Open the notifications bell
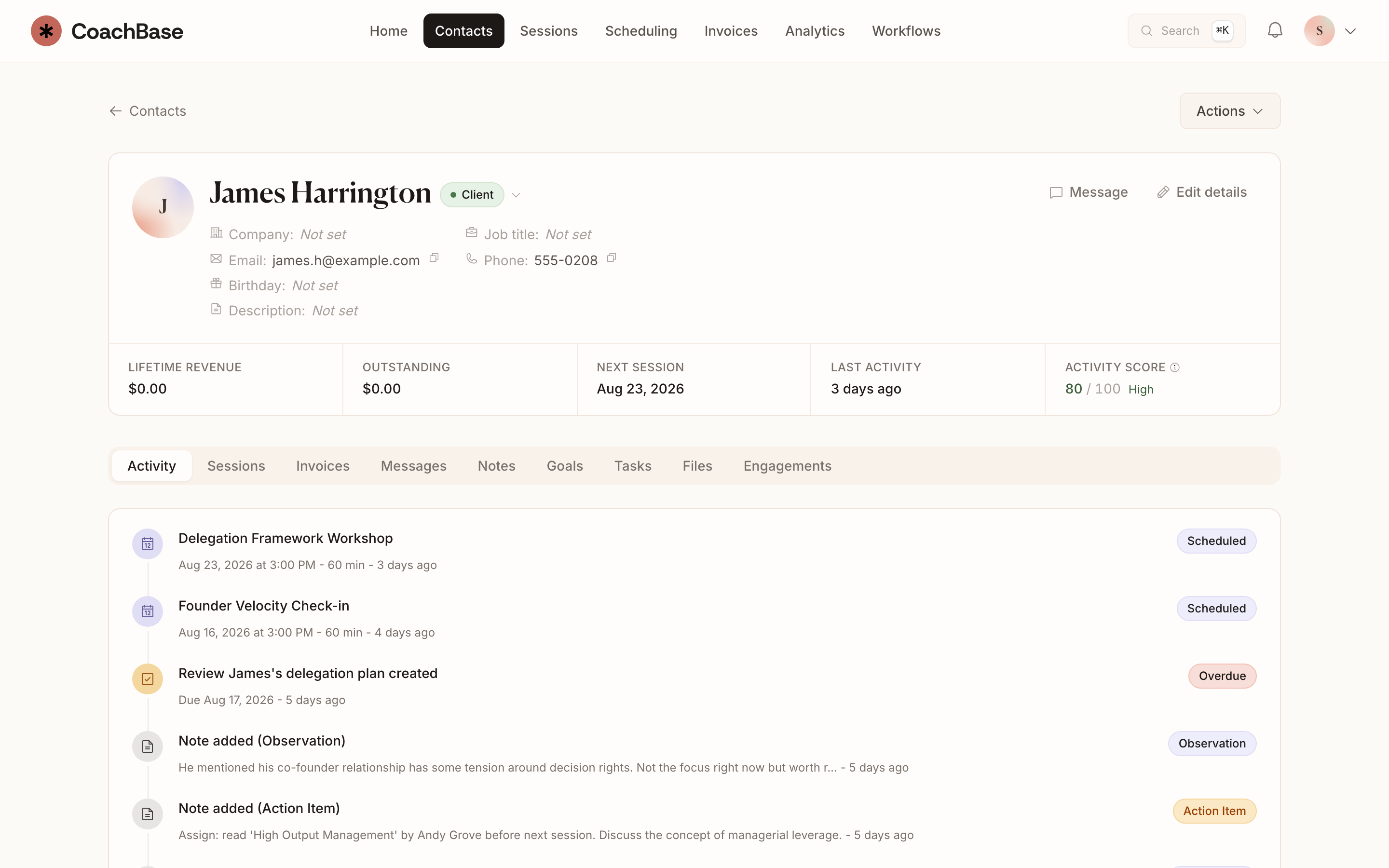Screen dimensions: 1389x868 point(1275,30)
